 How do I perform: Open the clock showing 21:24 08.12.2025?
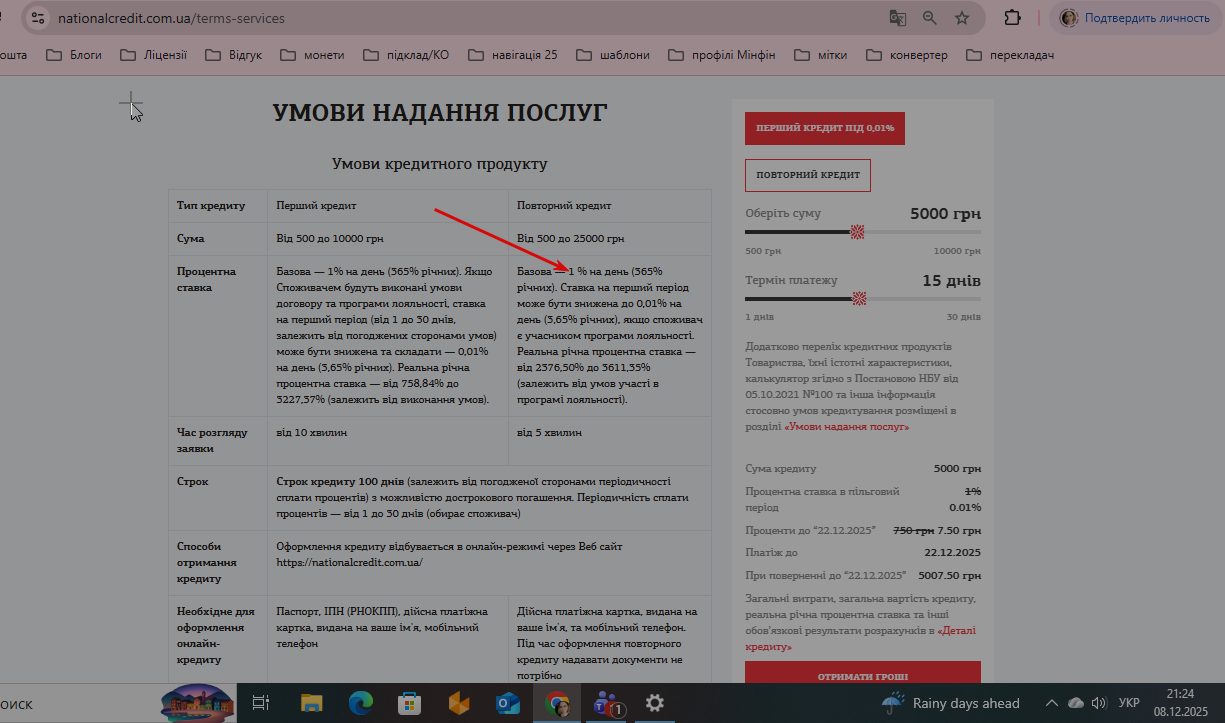tap(1180, 702)
